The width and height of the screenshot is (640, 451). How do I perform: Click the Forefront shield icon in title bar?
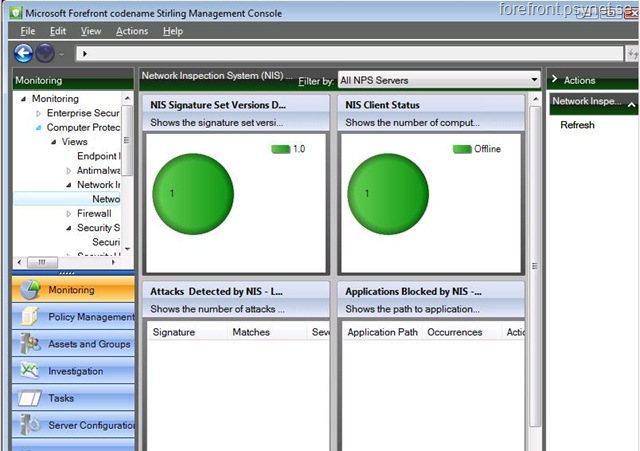(x=11, y=13)
